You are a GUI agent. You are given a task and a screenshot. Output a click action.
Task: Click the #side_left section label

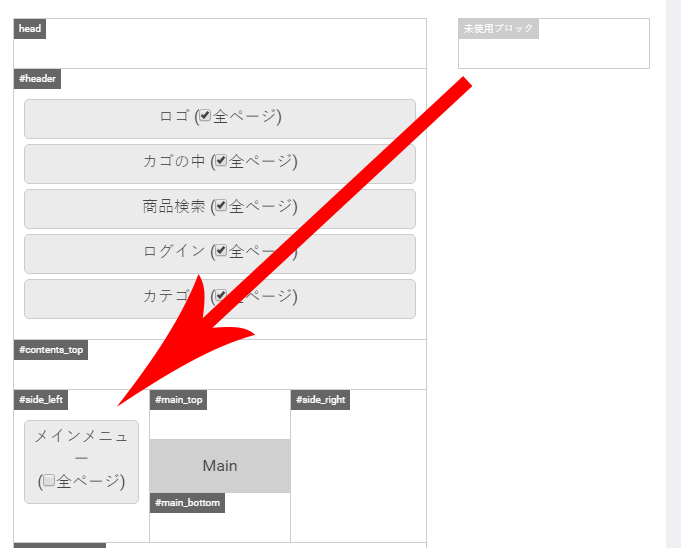coord(41,399)
